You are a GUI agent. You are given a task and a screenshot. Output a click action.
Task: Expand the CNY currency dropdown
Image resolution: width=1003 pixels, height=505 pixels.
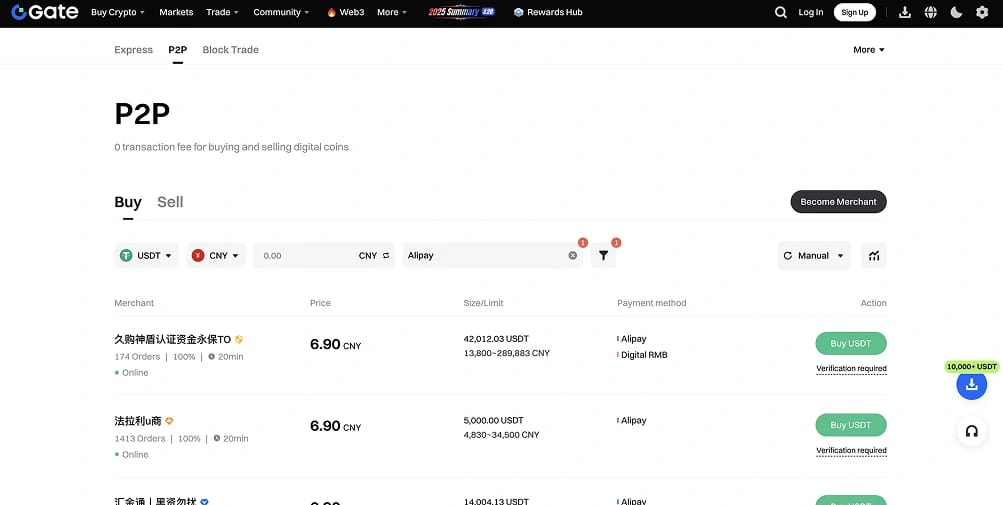click(x=216, y=255)
